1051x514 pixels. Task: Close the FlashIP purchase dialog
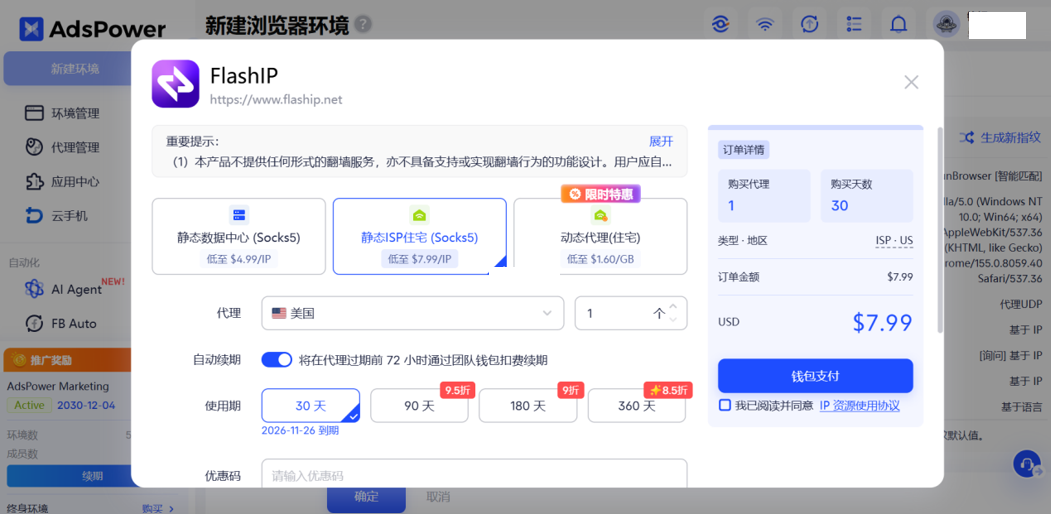[x=911, y=82]
